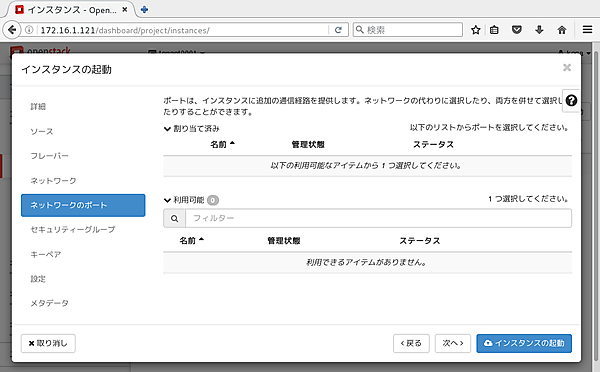
Task: Click the 利用できるアイテムがありません message row
Action: (367, 263)
